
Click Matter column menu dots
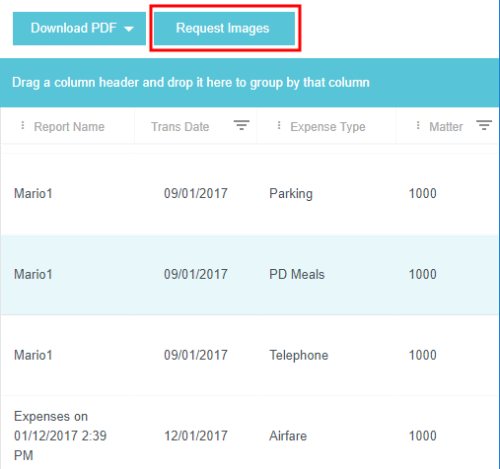point(418,125)
